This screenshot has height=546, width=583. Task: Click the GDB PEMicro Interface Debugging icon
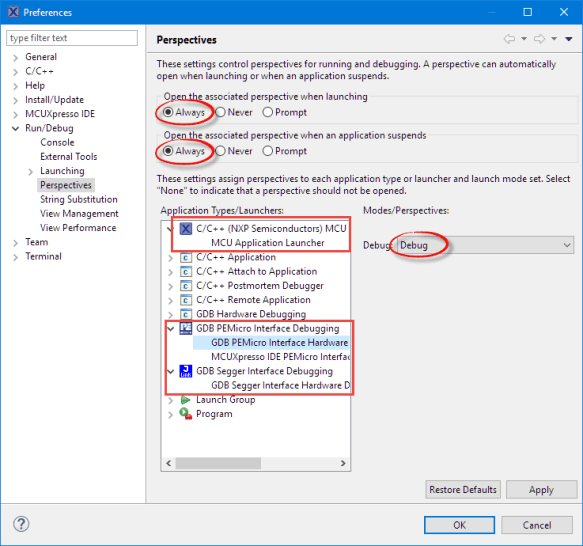(x=186, y=328)
